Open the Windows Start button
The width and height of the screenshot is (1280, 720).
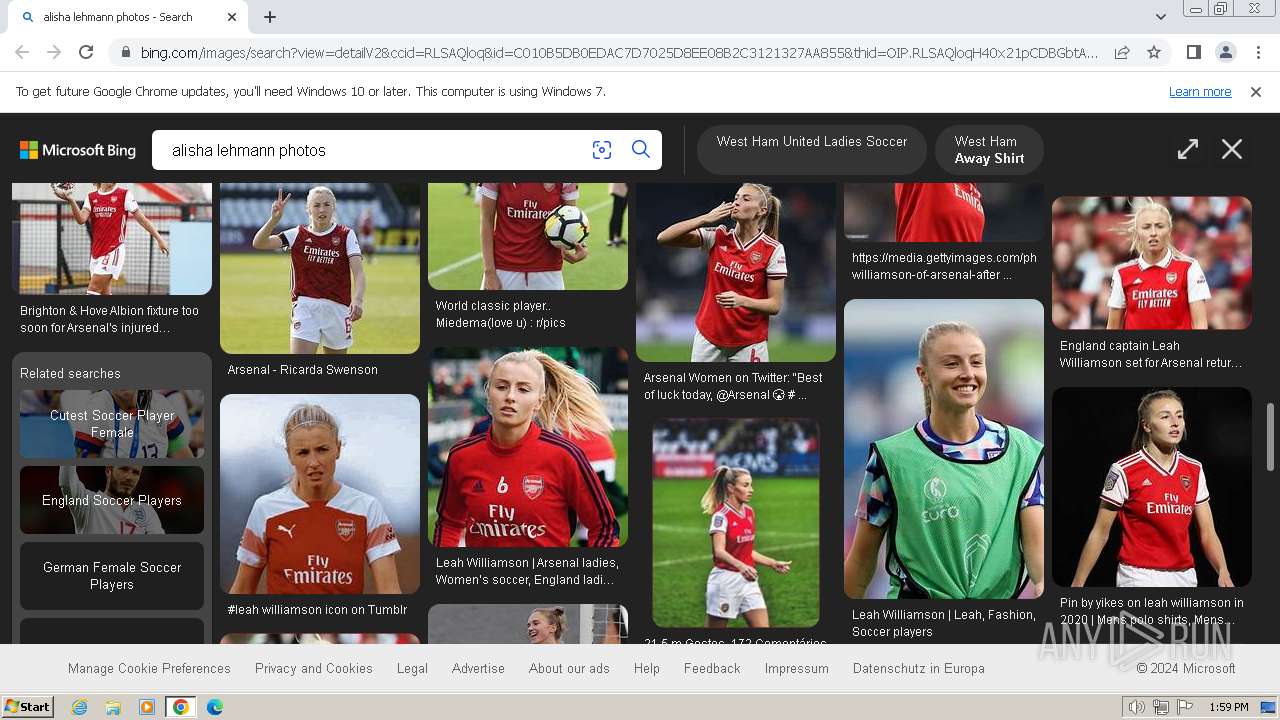(27, 707)
